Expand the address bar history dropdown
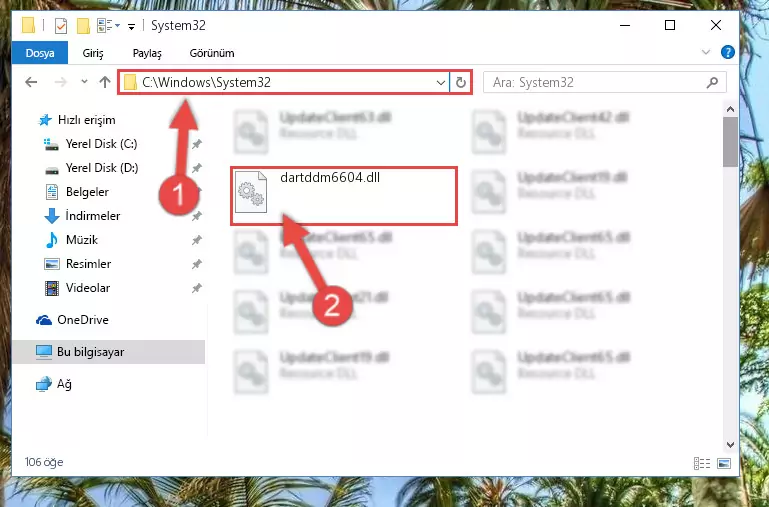This screenshot has height=507, width=769. (x=441, y=82)
